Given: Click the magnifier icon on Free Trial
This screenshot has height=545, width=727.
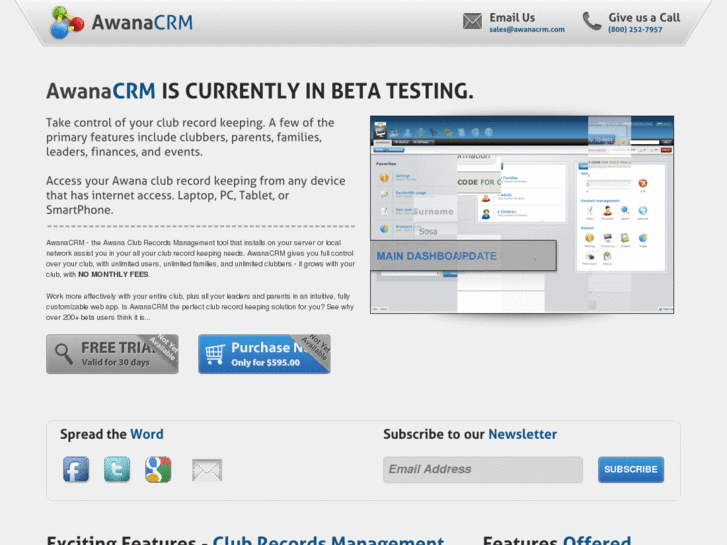Looking at the screenshot, I should pos(64,354).
